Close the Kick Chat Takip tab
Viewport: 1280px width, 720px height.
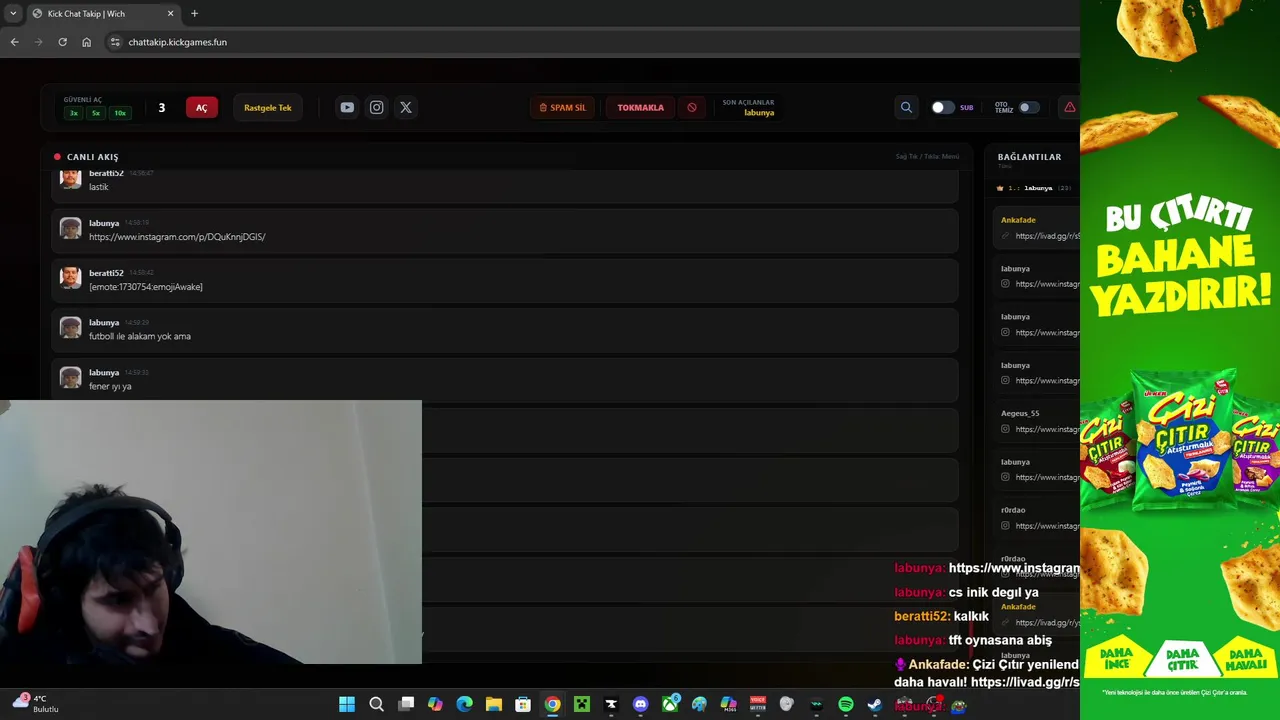[170, 13]
